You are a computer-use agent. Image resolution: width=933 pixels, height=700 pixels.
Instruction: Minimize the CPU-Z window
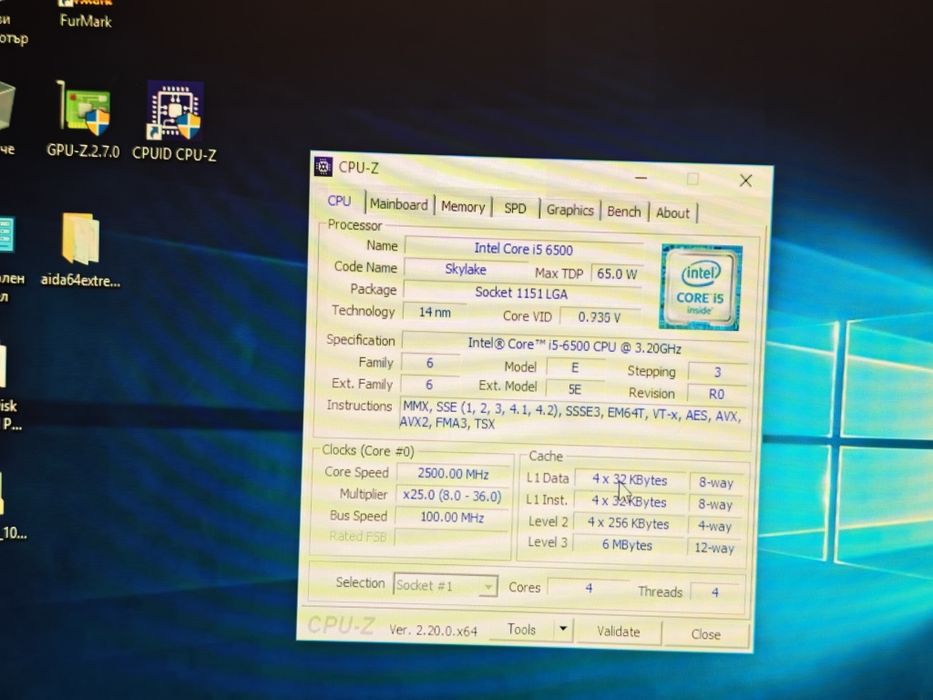coord(641,177)
